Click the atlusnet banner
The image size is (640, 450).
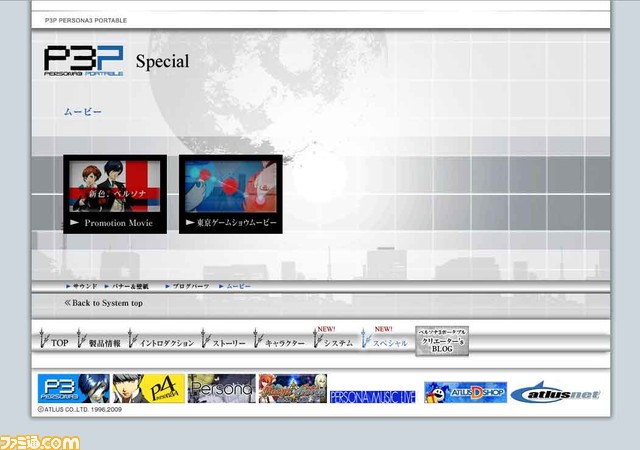pos(555,393)
